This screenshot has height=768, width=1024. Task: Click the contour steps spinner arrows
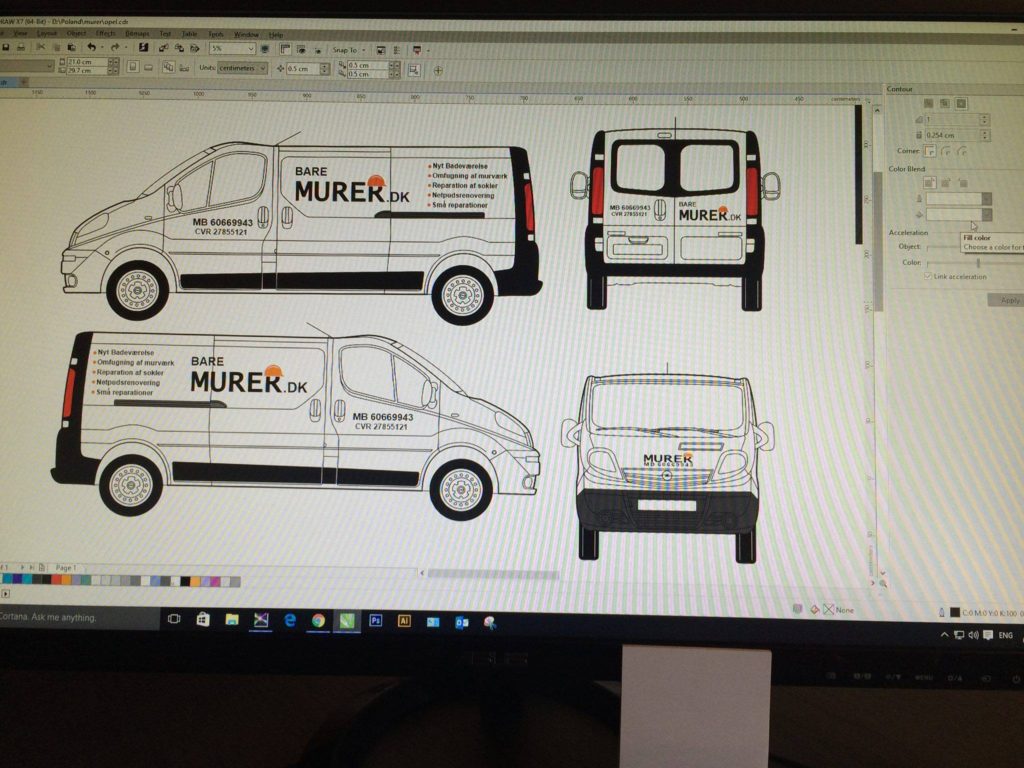(984, 120)
